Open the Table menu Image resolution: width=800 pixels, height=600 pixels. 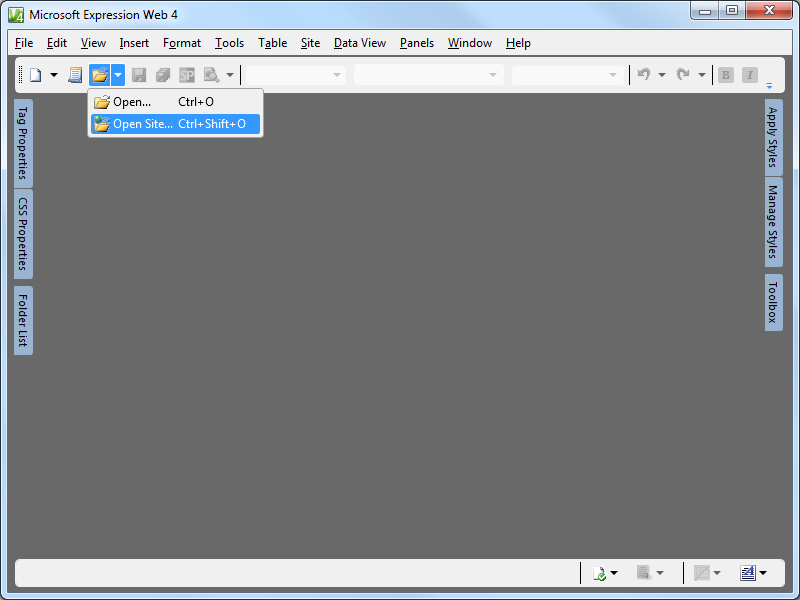[x=272, y=43]
